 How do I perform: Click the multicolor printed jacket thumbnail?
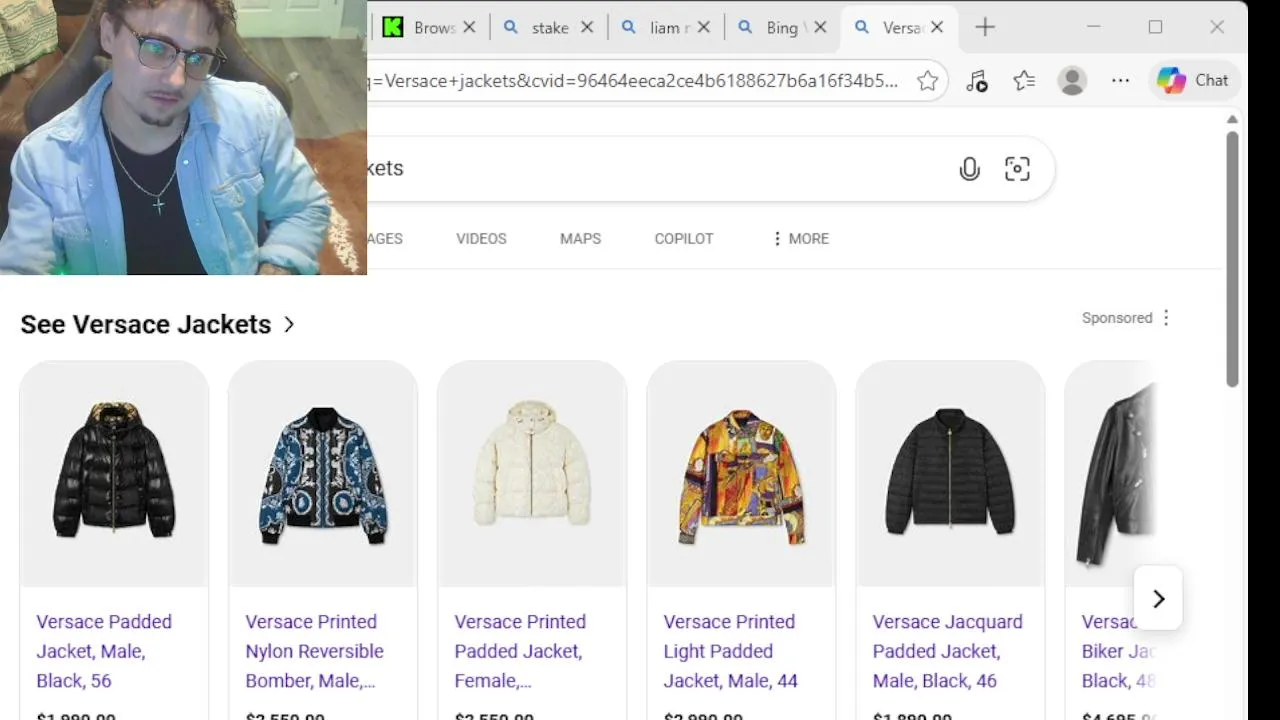[x=741, y=474]
